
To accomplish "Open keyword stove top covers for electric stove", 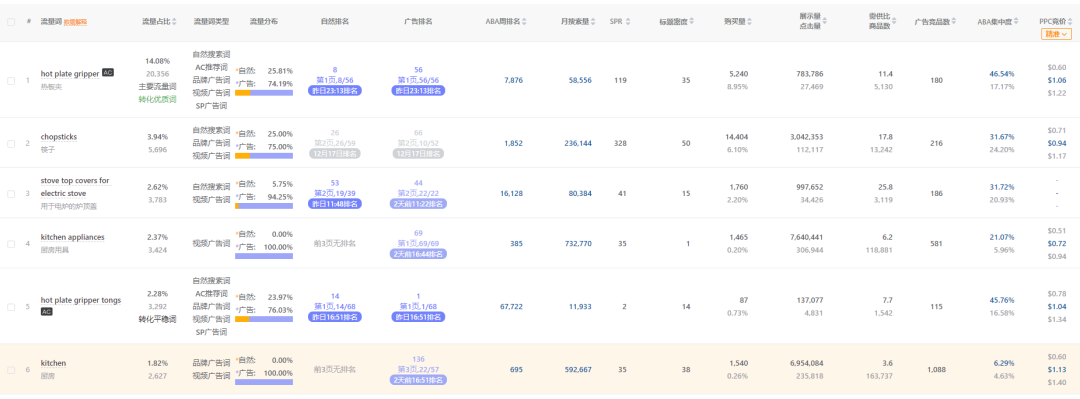I will click(x=75, y=187).
